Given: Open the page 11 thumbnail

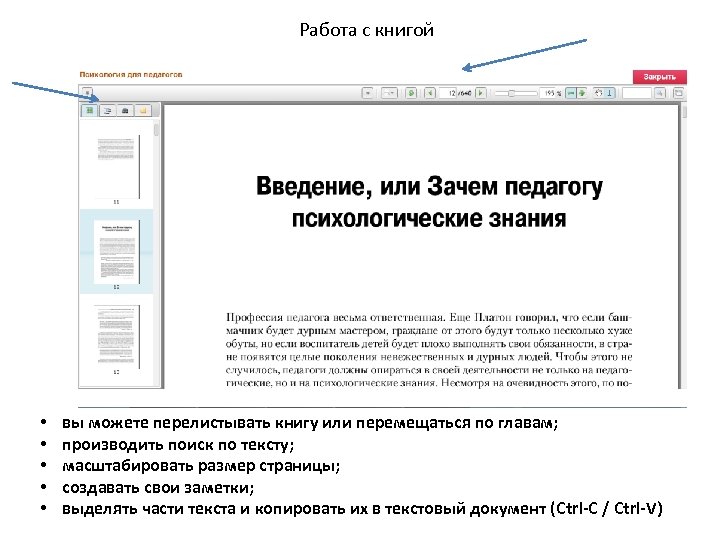Looking at the screenshot, I should [117, 167].
